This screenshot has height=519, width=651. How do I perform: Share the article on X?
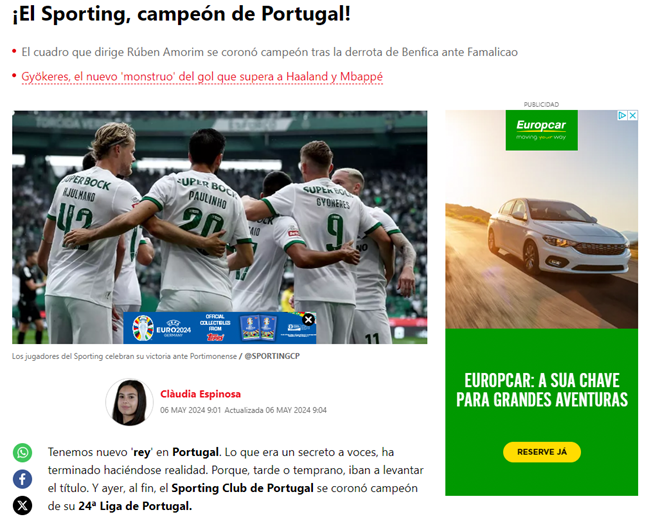point(22,505)
